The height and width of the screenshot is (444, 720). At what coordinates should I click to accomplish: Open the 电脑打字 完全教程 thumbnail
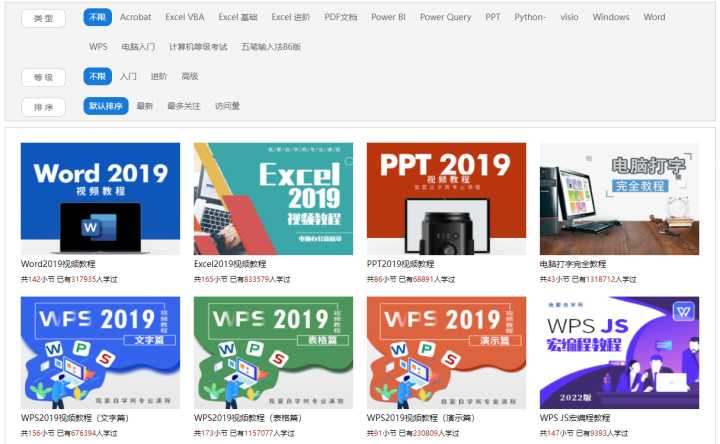tap(619, 198)
